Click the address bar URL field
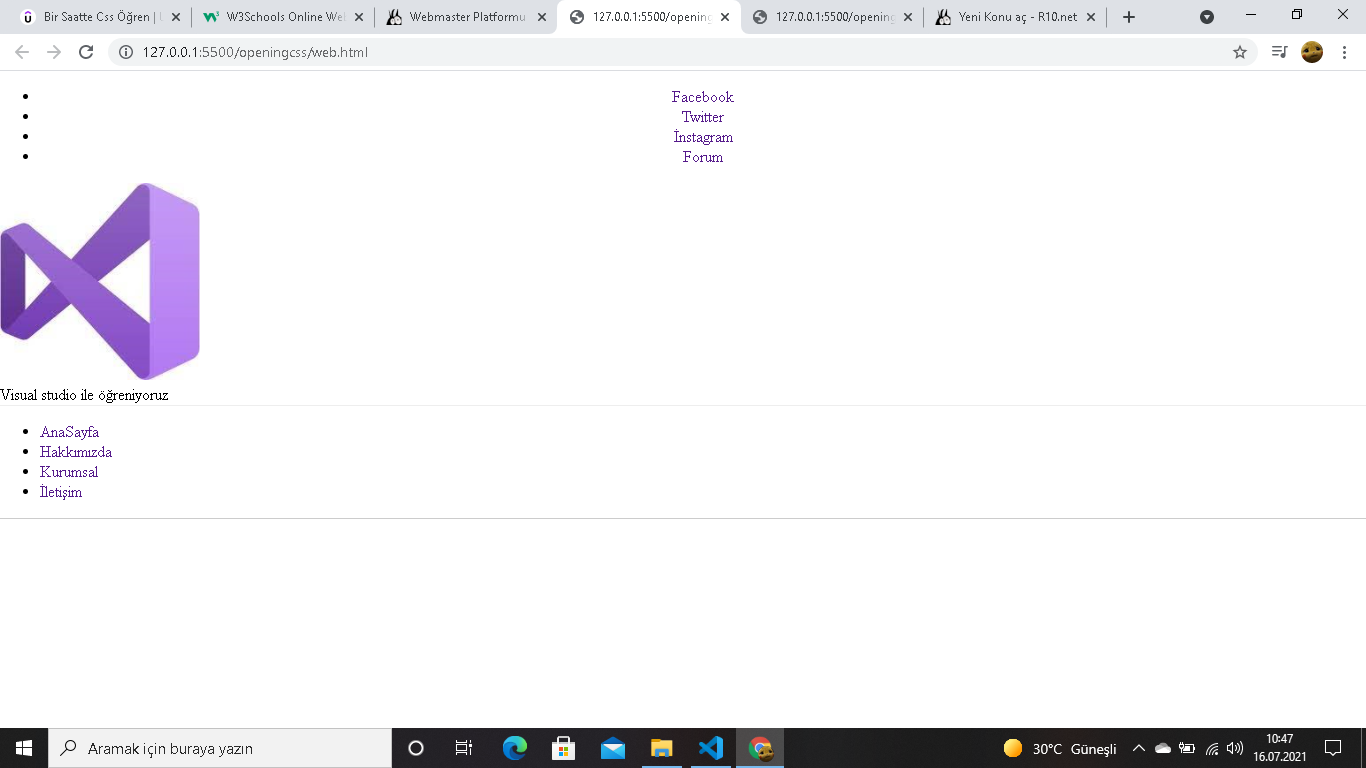1366x768 pixels. pos(682,52)
